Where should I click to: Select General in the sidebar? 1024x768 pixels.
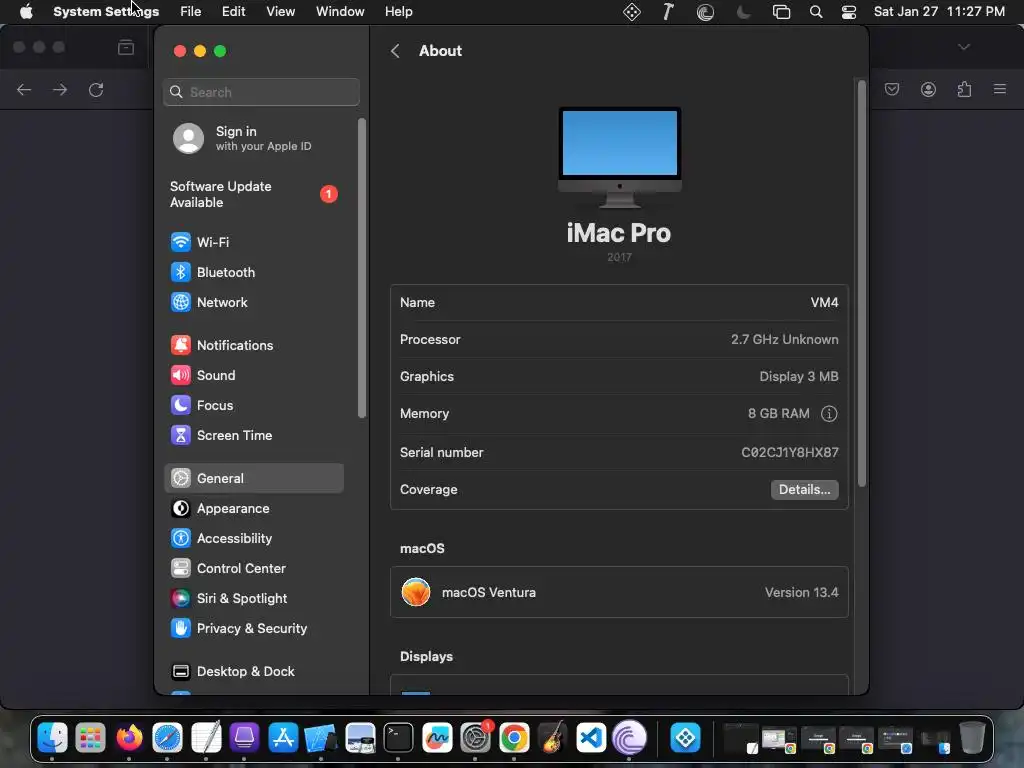pos(253,478)
